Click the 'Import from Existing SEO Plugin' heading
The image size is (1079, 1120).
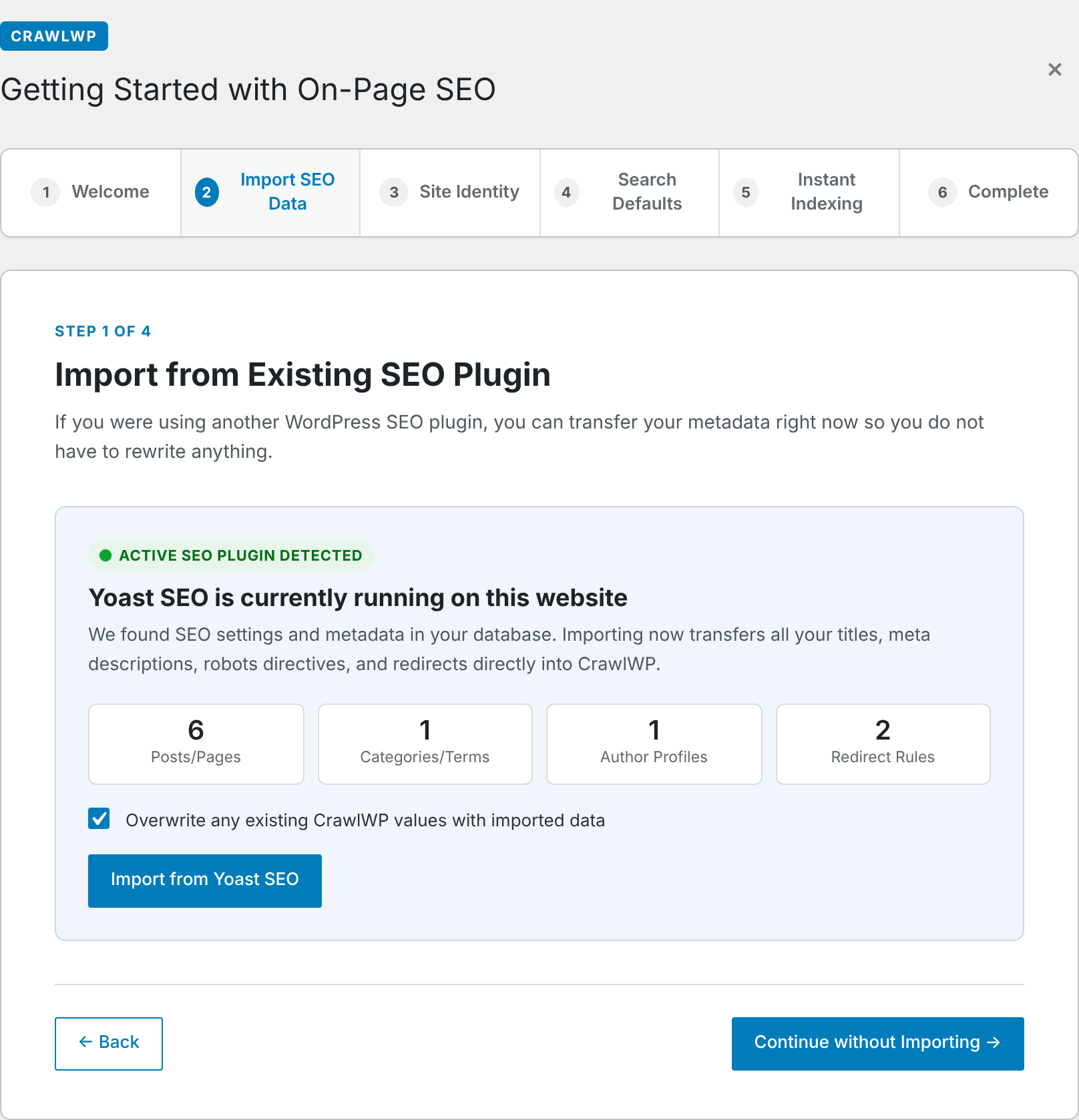coord(302,374)
